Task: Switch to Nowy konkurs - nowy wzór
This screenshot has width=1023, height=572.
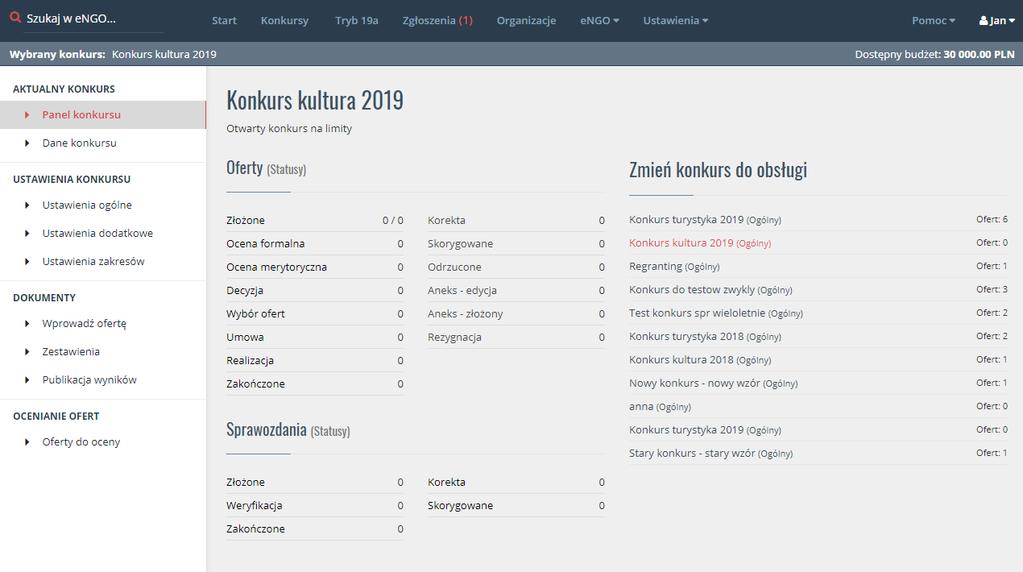Action: [x=818, y=383]
